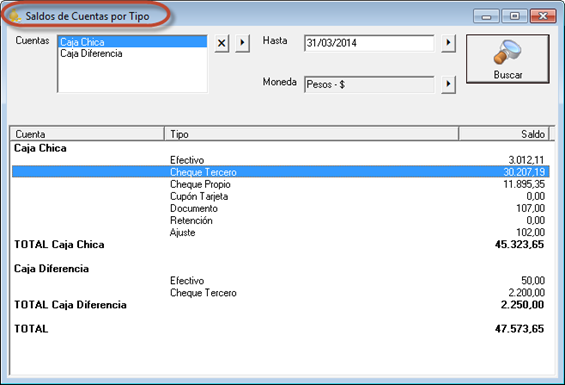Open the Moneda selector arrow
Viewport: 565px width, 385px height.
448,85
